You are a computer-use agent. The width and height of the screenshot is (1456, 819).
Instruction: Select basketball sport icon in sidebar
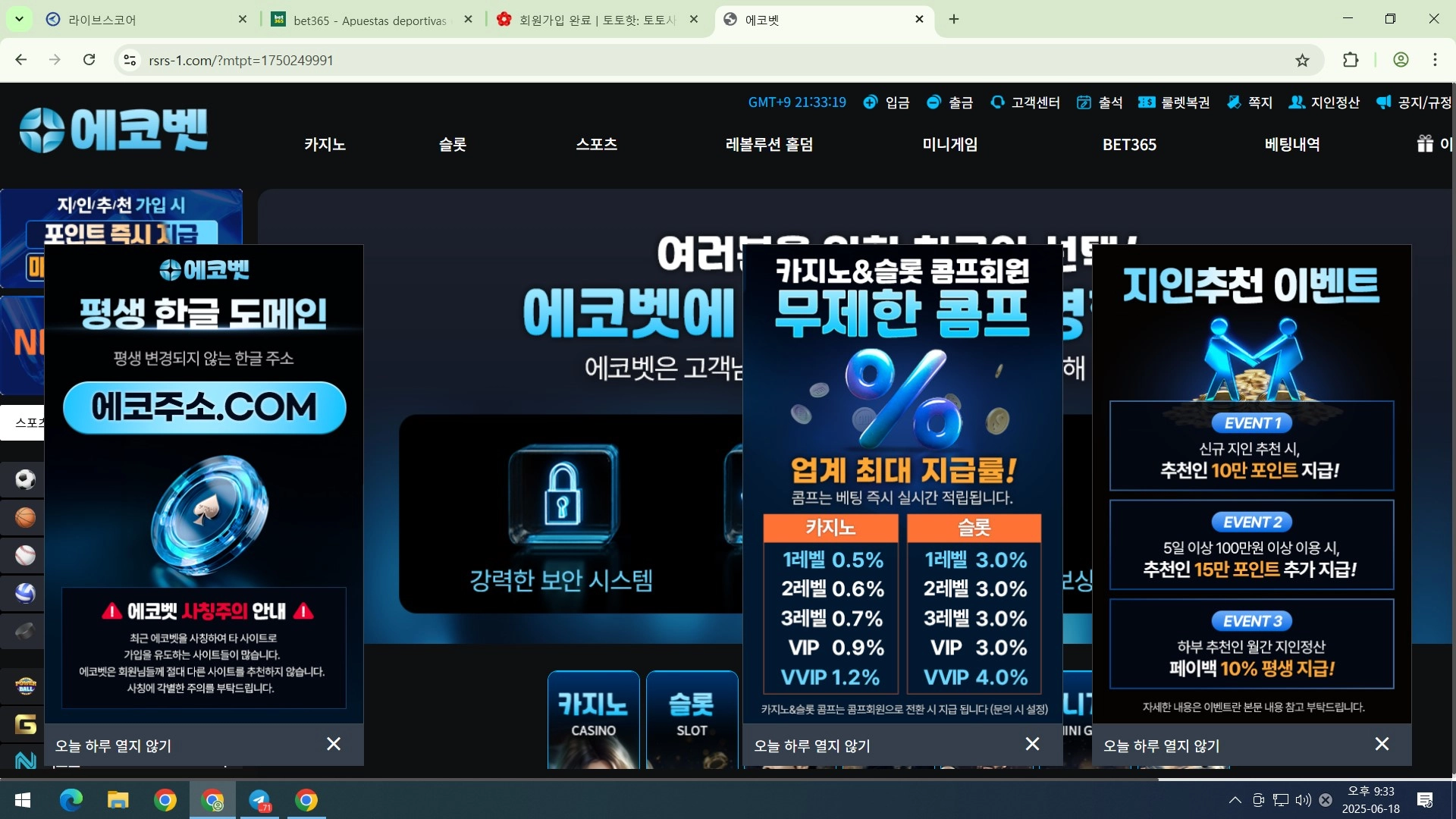(25, 517)
